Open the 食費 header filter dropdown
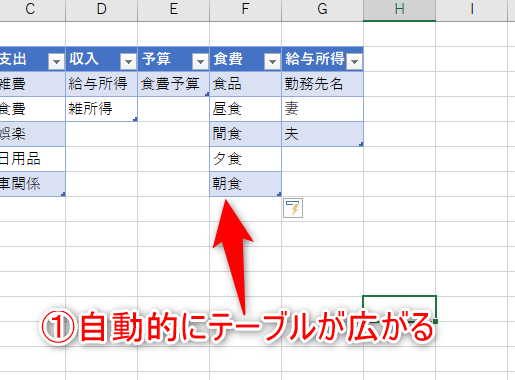The image size is (515, 380). click(272, 61)
